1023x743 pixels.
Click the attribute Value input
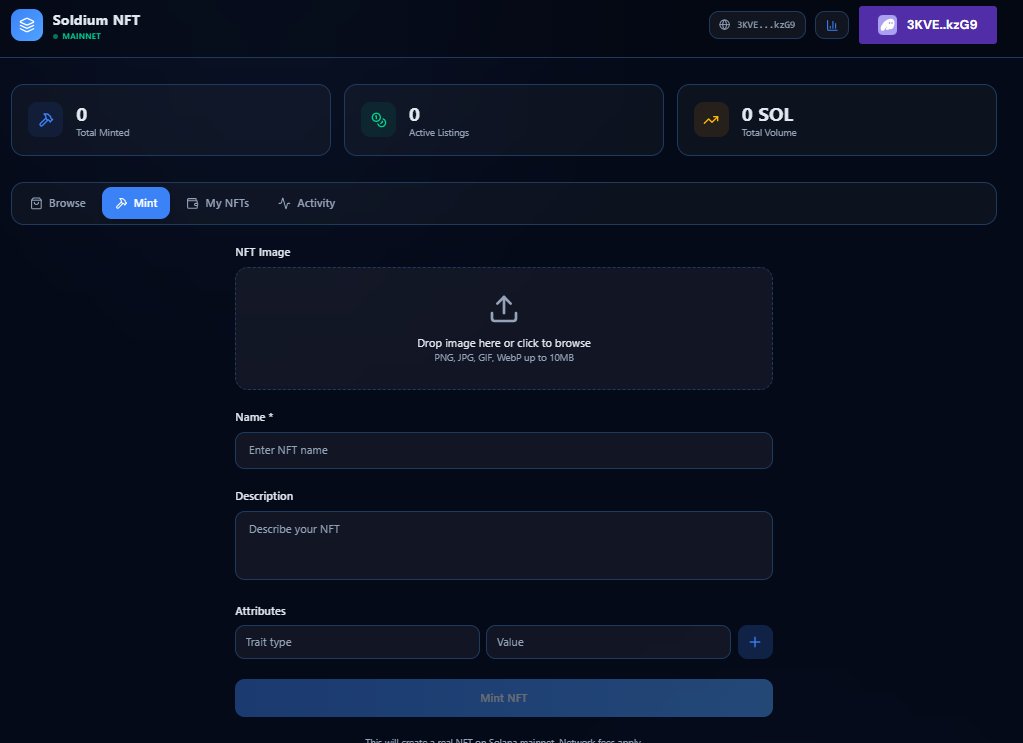(608, 642)
